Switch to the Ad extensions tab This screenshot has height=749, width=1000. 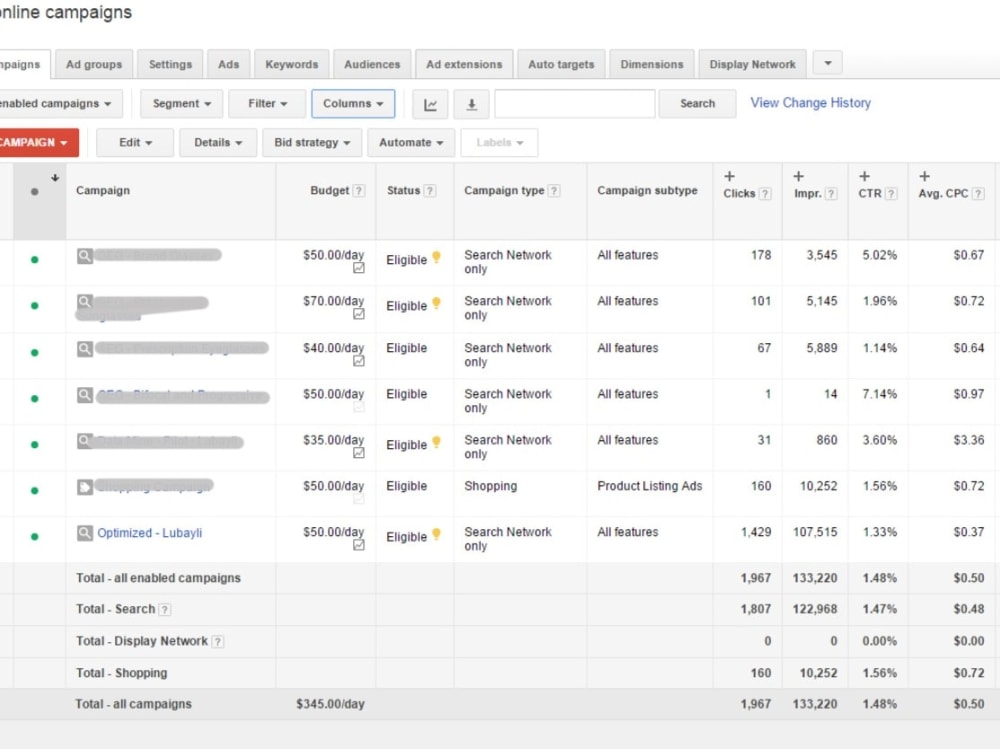pos(464,64)
